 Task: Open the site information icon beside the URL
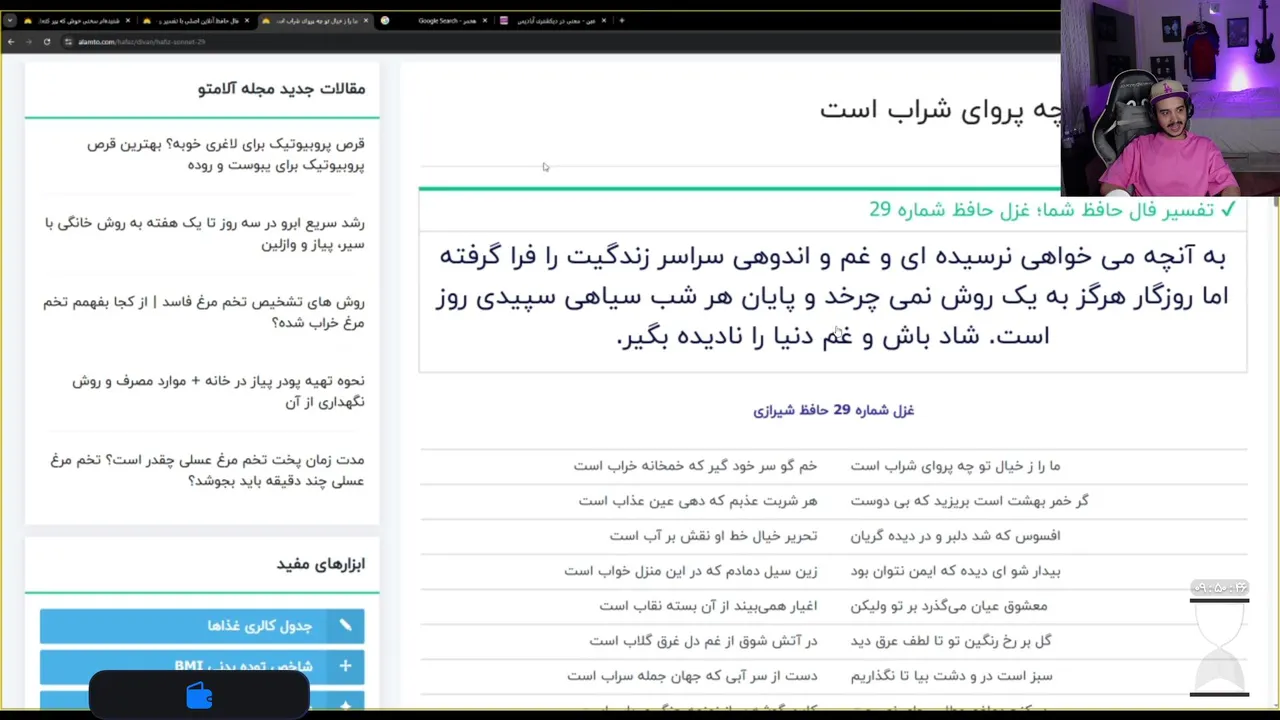pyautogui.click(x=67, y=42)
